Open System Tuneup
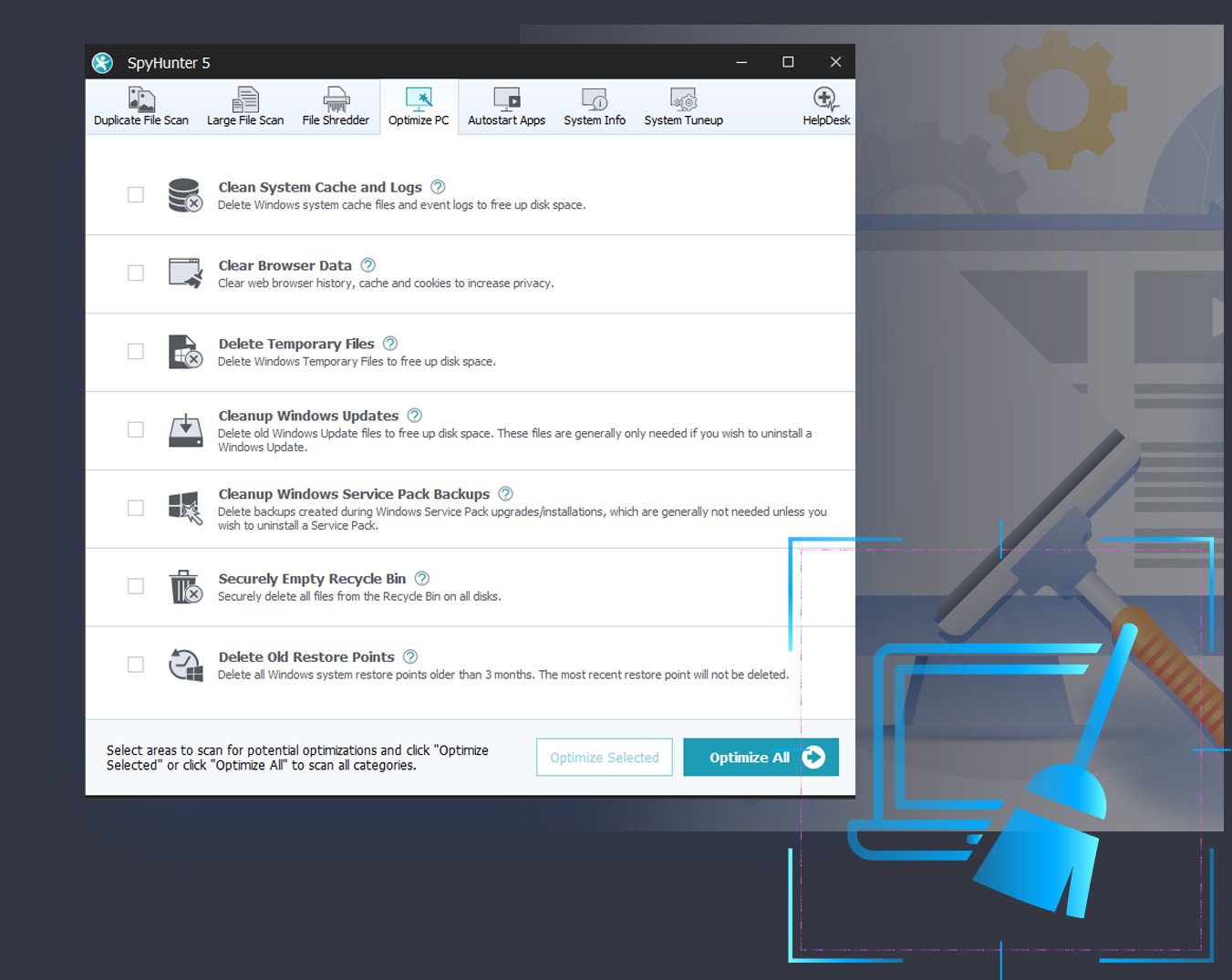This screenshot has height=980, width=1232. pyautogui.click(x=682, y=105)
